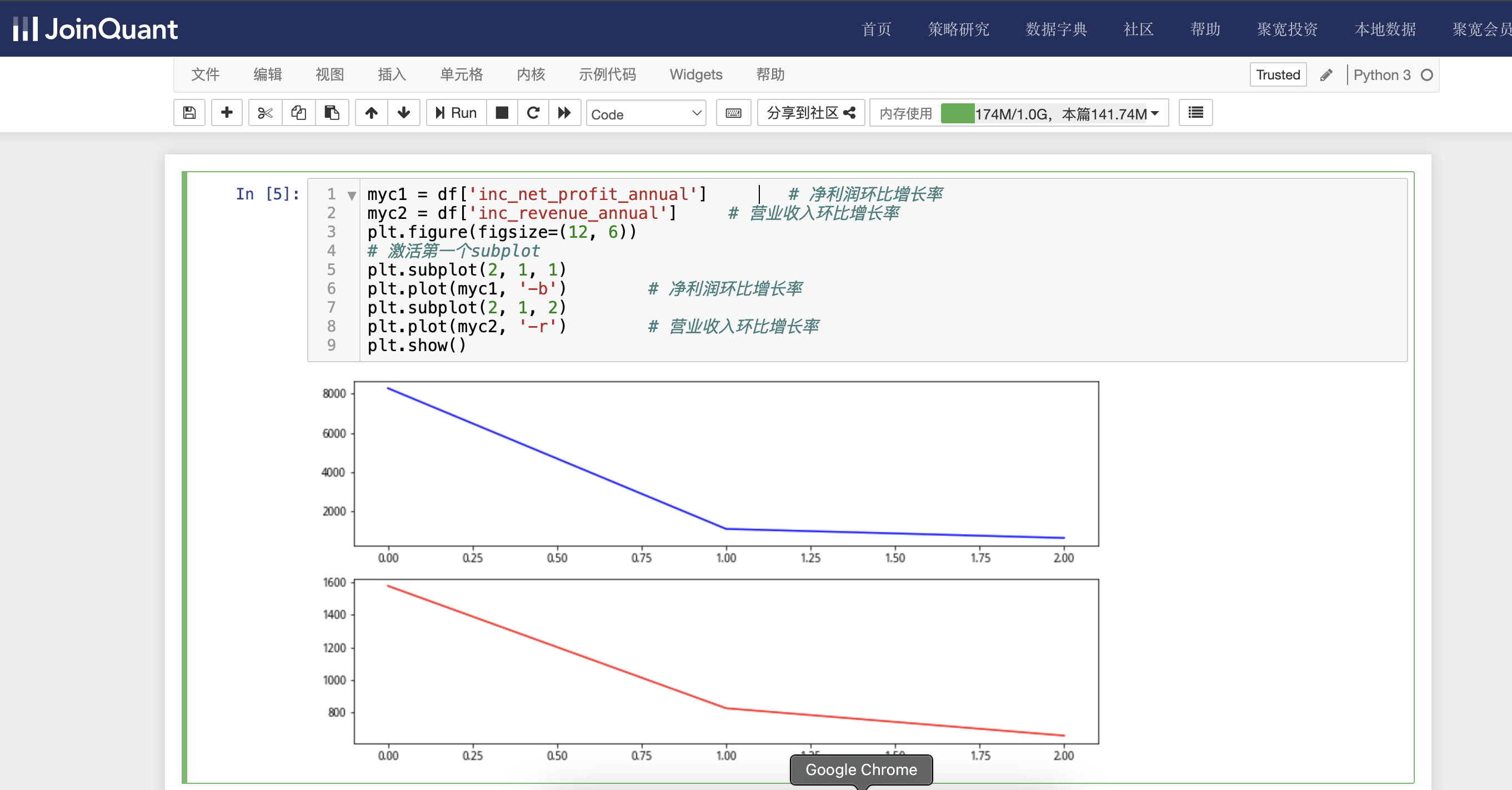Move the cell down with the down arrow
The image size is (1512, 790).
404,113
